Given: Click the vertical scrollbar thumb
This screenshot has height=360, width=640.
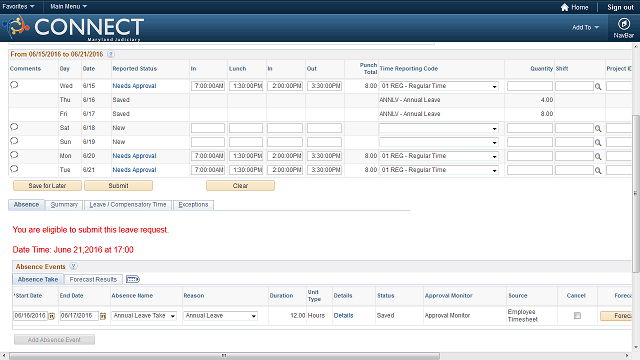Looking at the screenshot, I should tap(636, 193).
